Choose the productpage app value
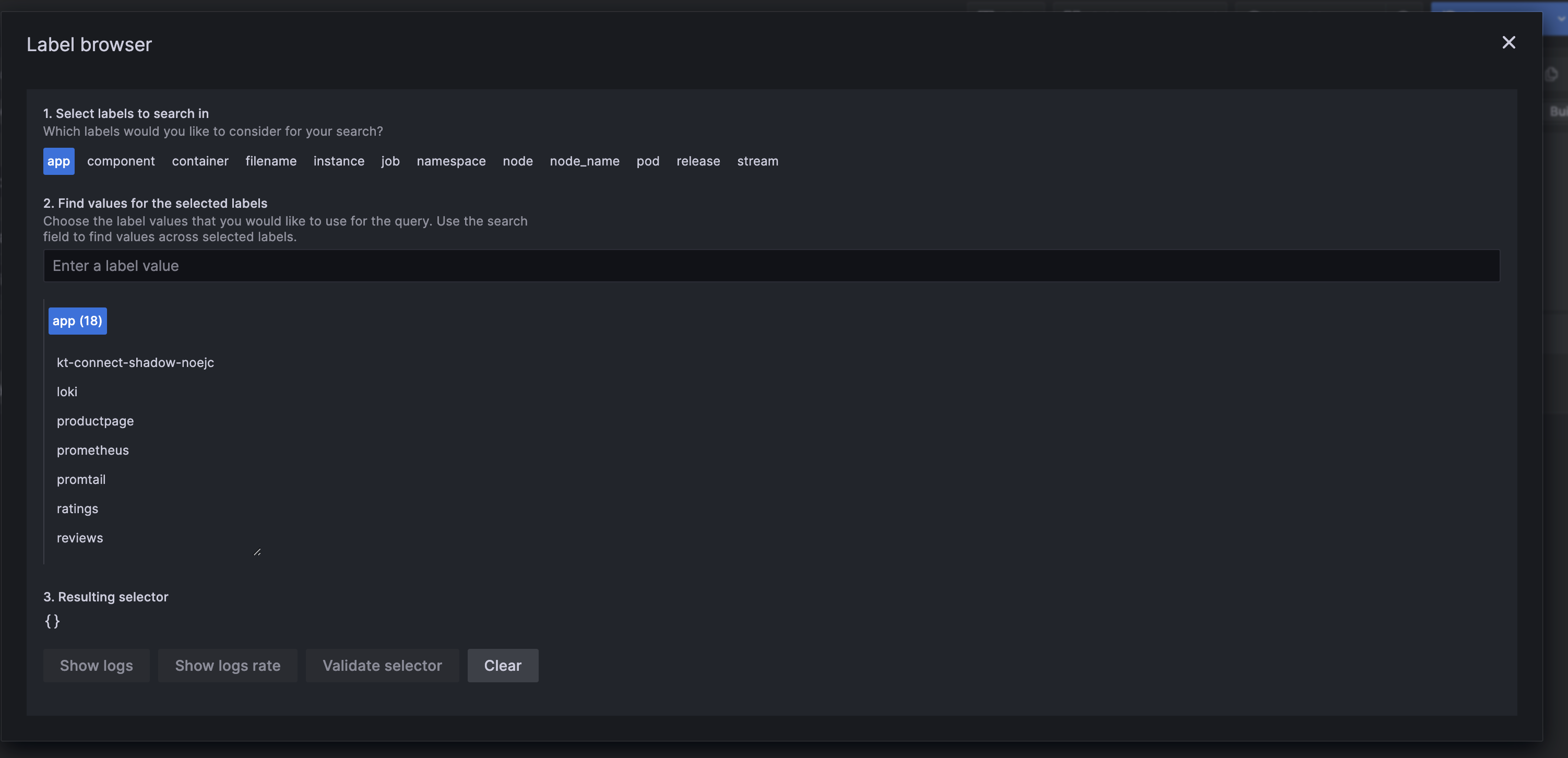 (x=95, y=421)
